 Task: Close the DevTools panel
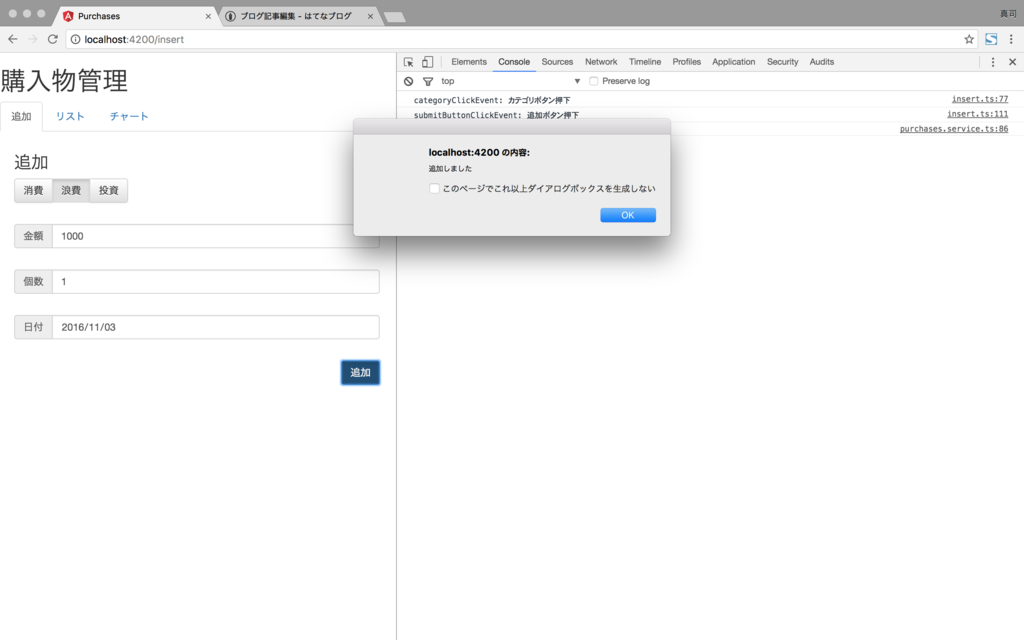1012,62
